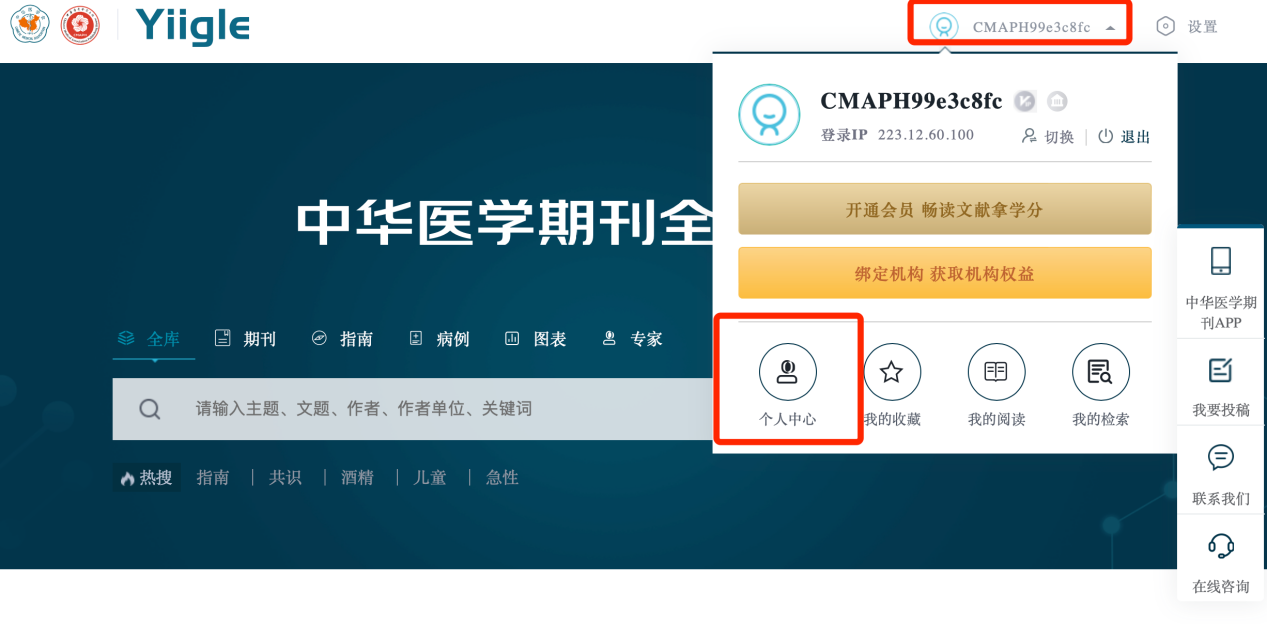Image resolution: width=1267 pixels, height=624 pixels.
Task: Click 联系我们 chat bubble icon
Action: (1220, 458)
